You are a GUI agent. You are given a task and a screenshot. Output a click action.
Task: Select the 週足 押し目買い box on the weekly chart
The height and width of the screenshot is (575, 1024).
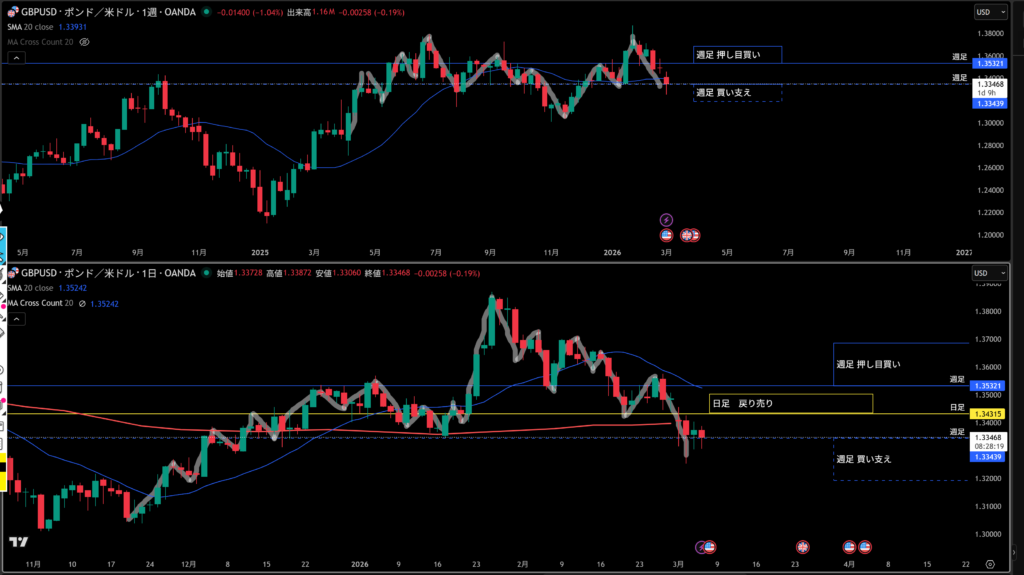[x=737, y=55]
